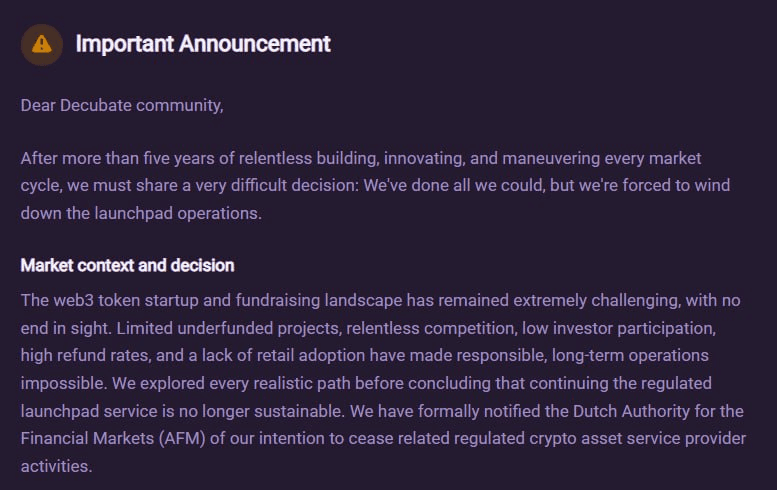This screenshot has width=777, height=490.
Task: Click the orange warning triangle icon
Action: pyautogui.click(x=41, y=44)
